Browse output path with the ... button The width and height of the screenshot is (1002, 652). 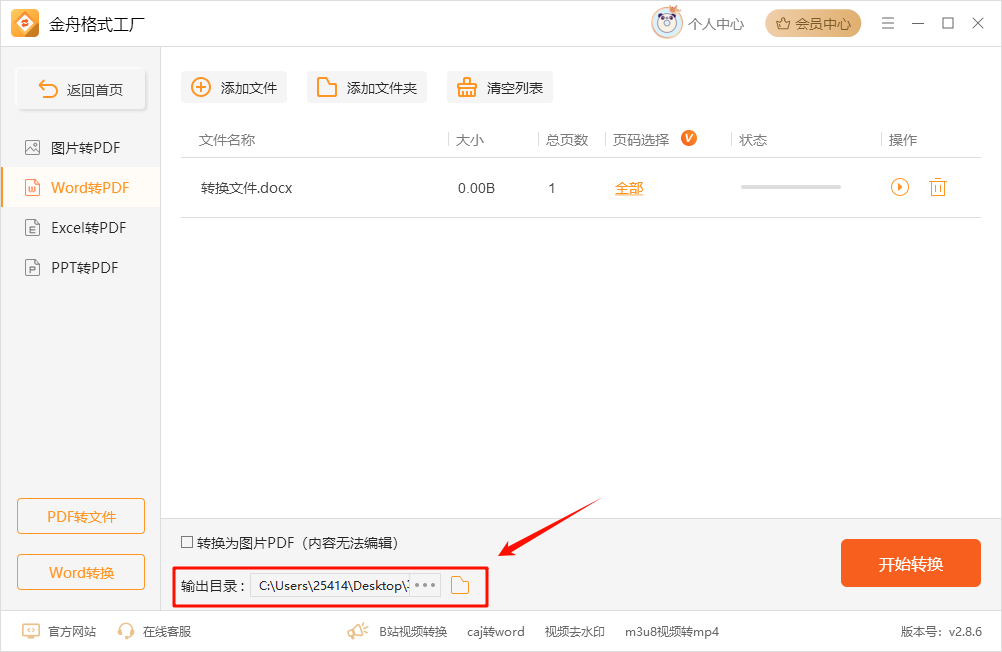point(425,586)
